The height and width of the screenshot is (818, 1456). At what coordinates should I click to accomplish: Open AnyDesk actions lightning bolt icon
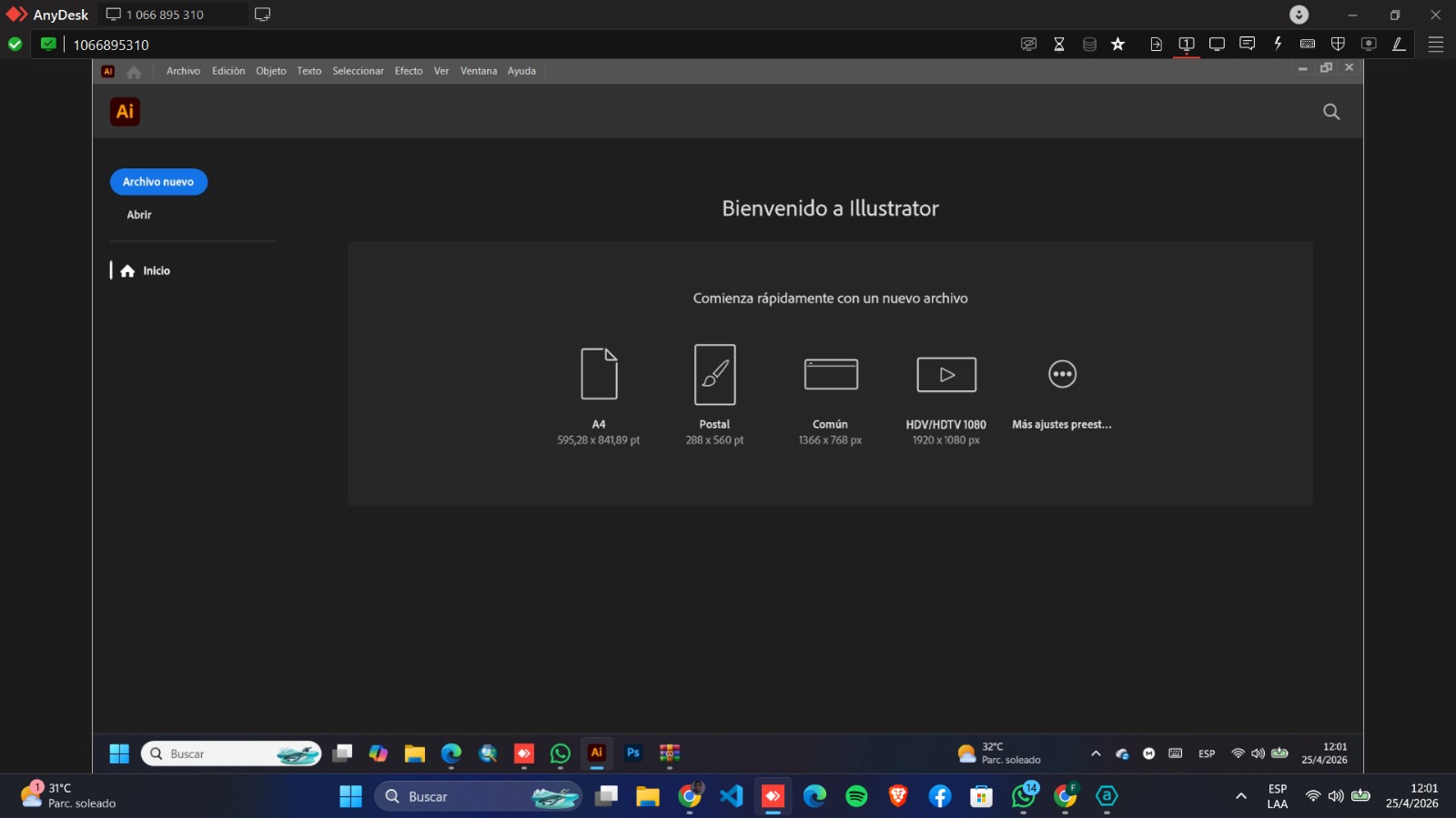tap(1278, 44)
